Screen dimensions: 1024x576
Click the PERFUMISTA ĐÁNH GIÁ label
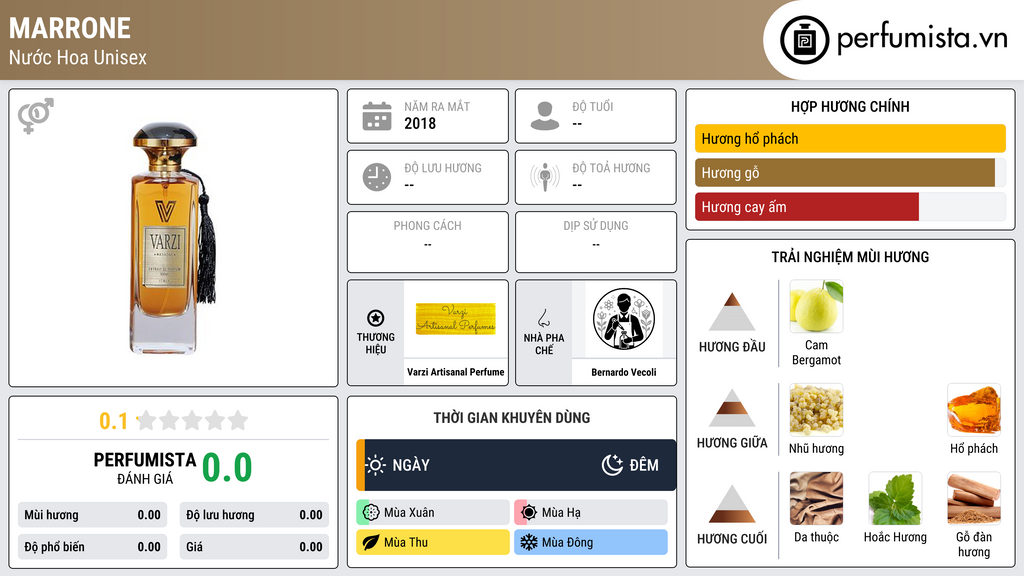(145, 468)
